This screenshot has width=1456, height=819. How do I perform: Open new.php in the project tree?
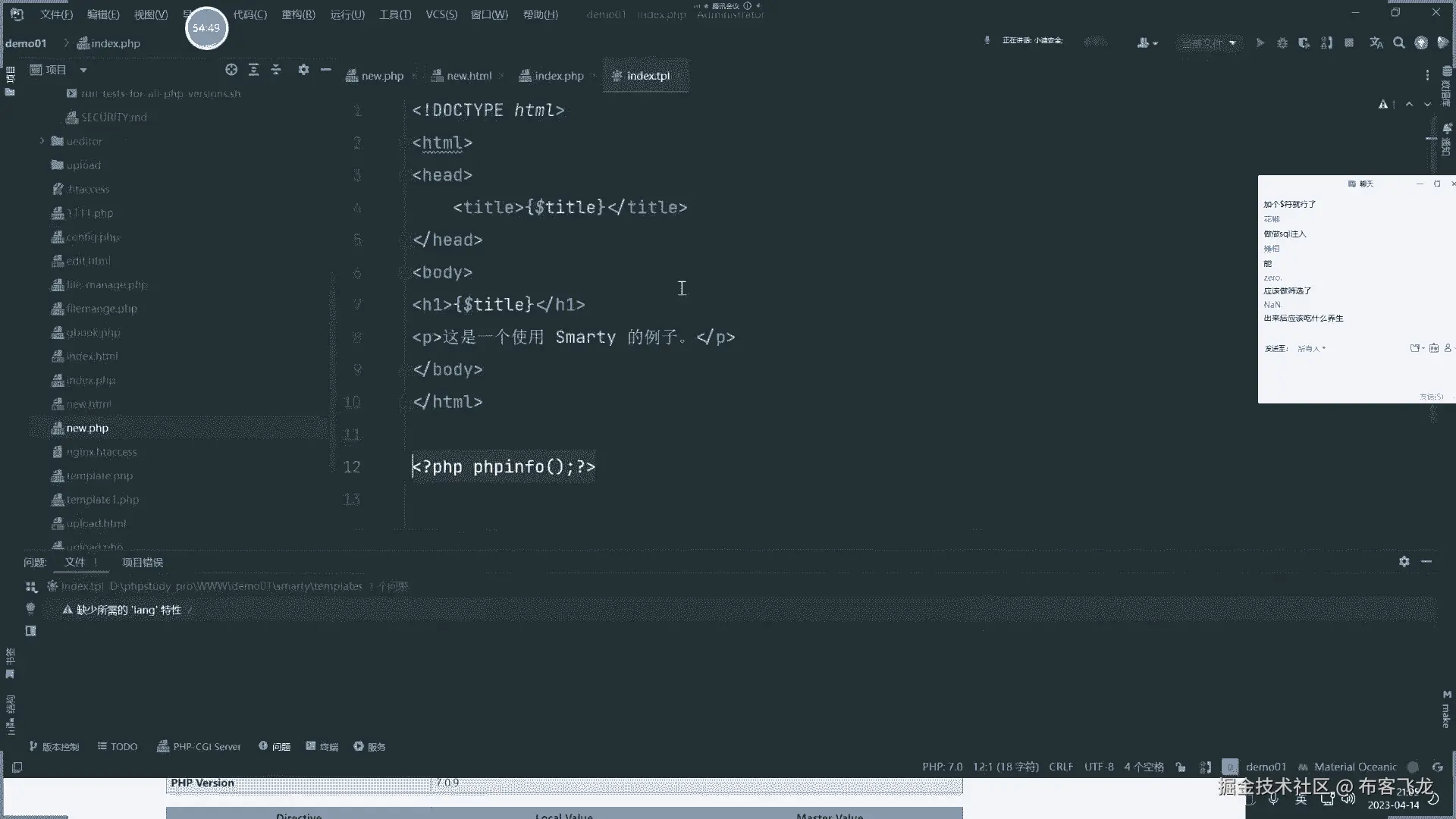[87, 428]
